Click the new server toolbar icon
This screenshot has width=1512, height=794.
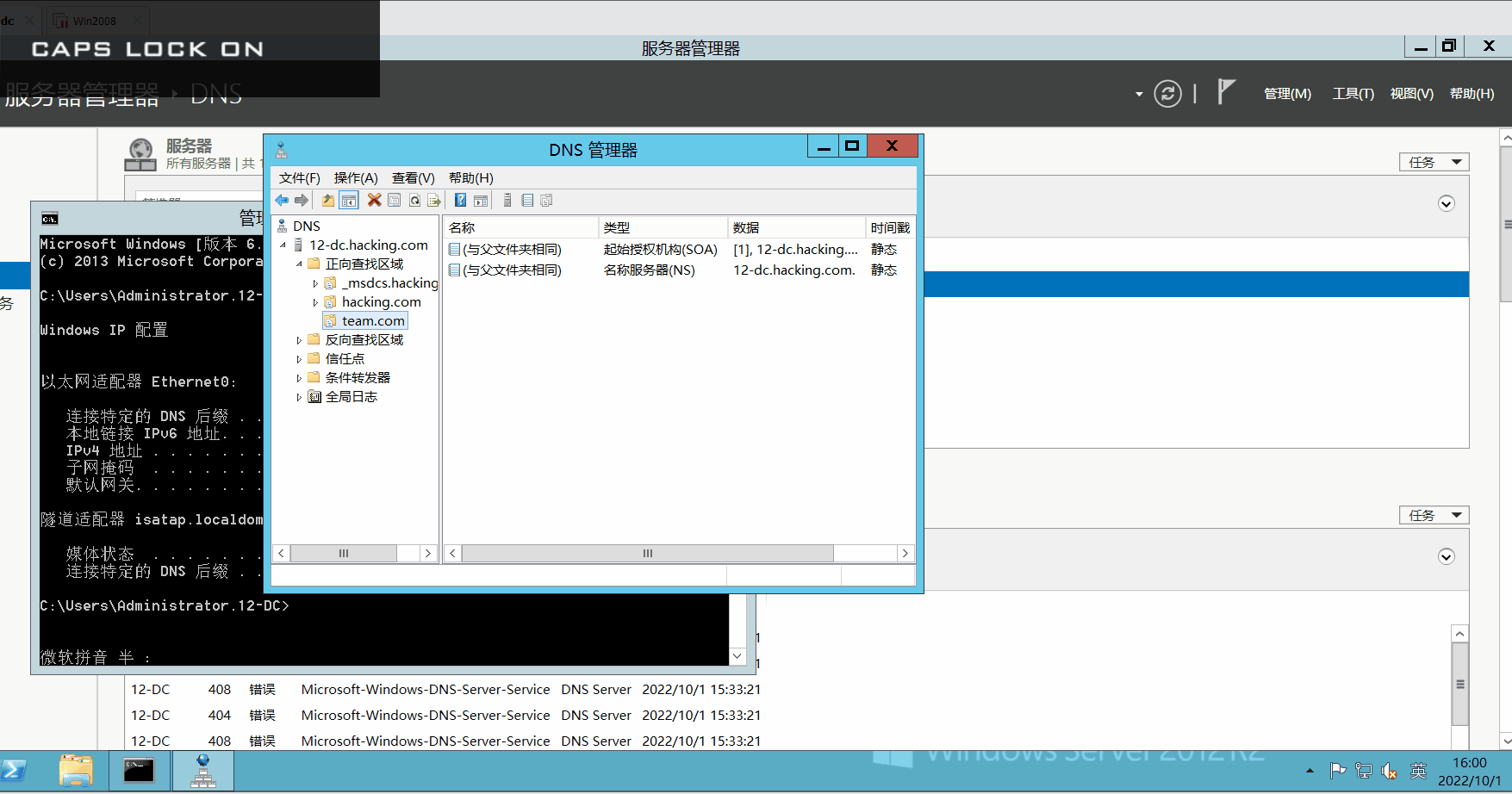click(507, 201)
